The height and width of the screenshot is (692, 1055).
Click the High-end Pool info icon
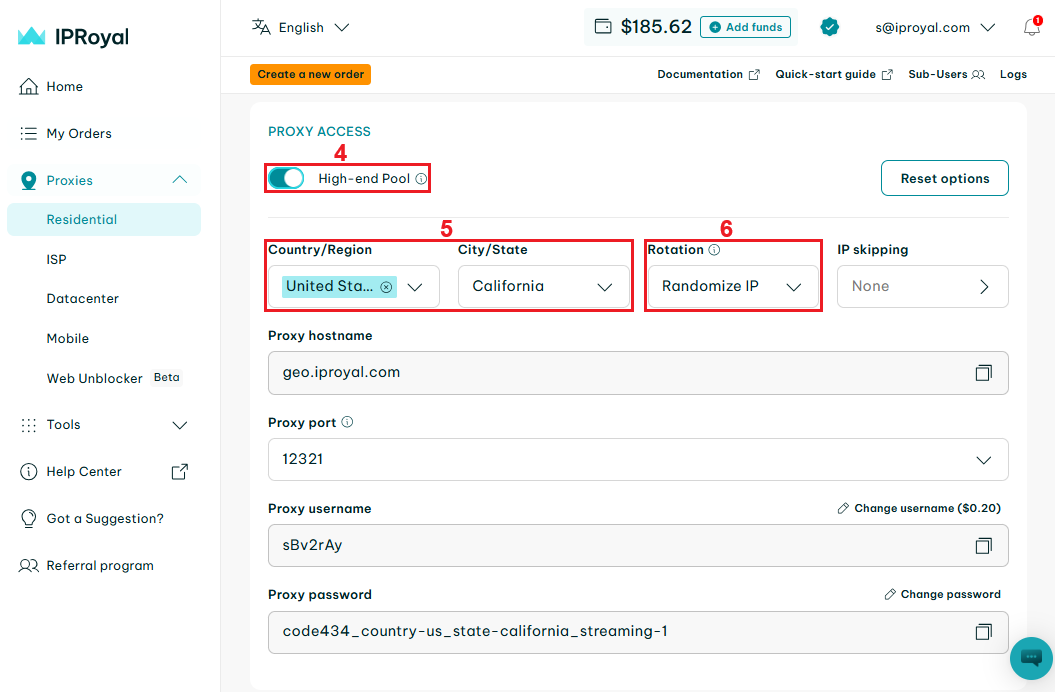[x=421, y=179]
